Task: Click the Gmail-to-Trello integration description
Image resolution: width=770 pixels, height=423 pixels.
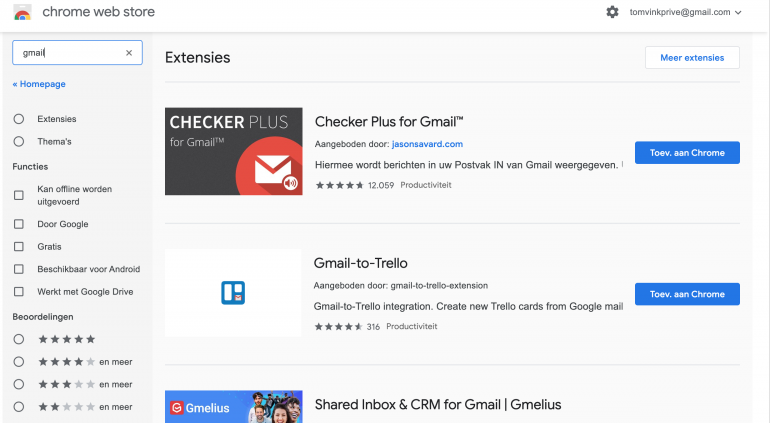Action: (x=468, y=307)
